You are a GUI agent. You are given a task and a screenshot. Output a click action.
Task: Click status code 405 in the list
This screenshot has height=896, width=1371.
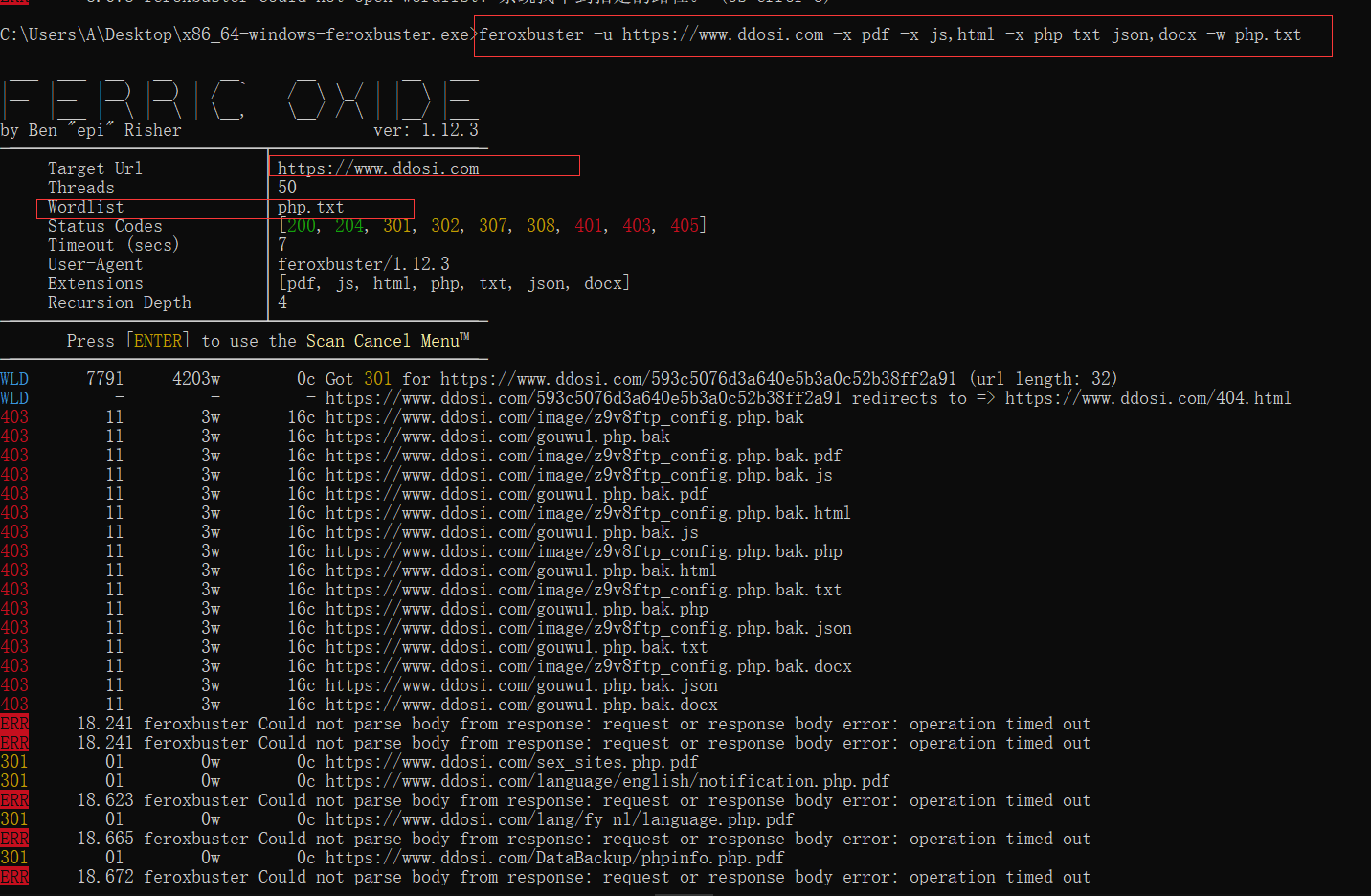tap(685, 226)
